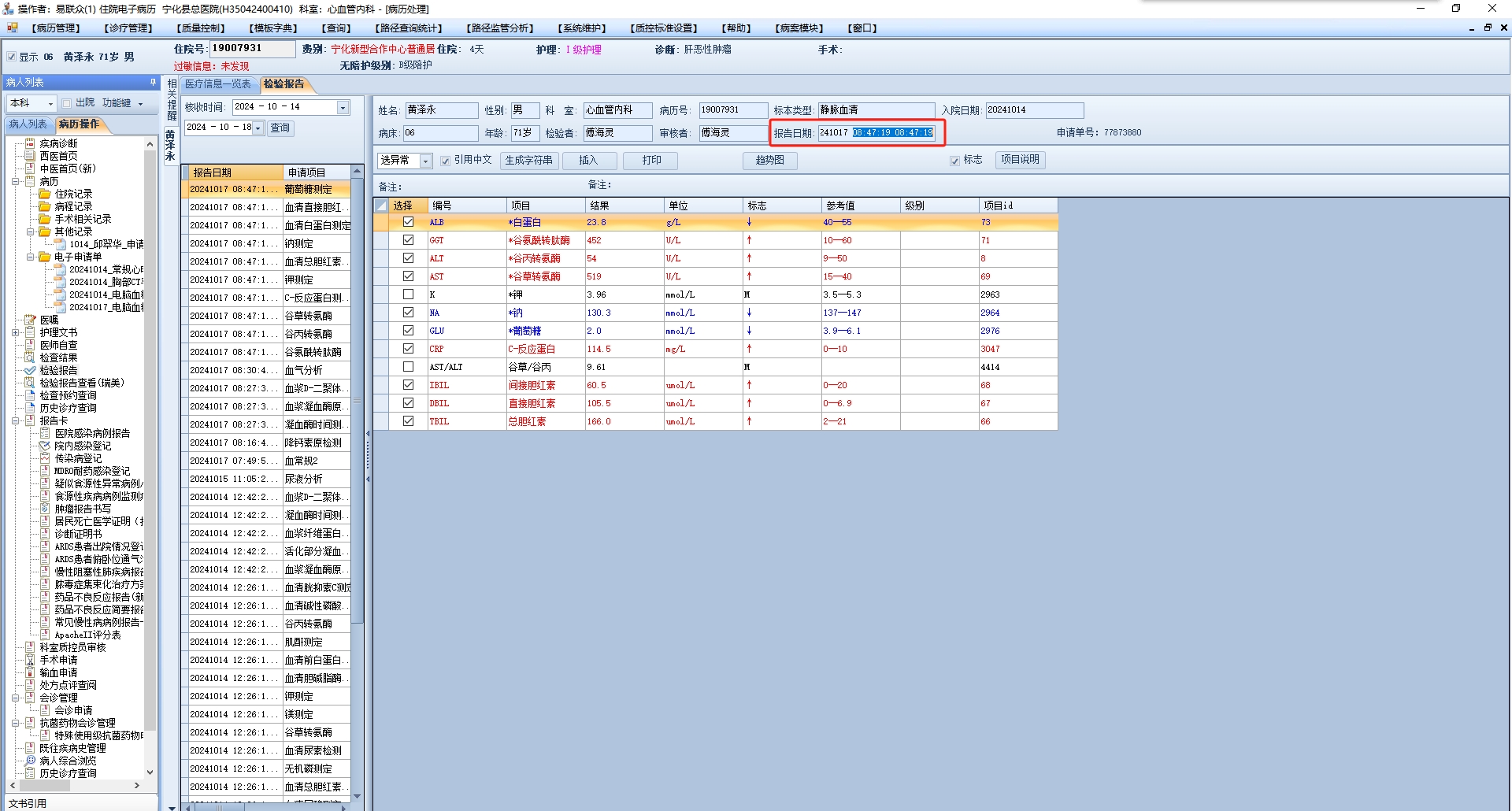The height and width of the screenshot is (811, 1512).
Task: Click the 检验报告 checkmark icon
Action: (30, 370)
